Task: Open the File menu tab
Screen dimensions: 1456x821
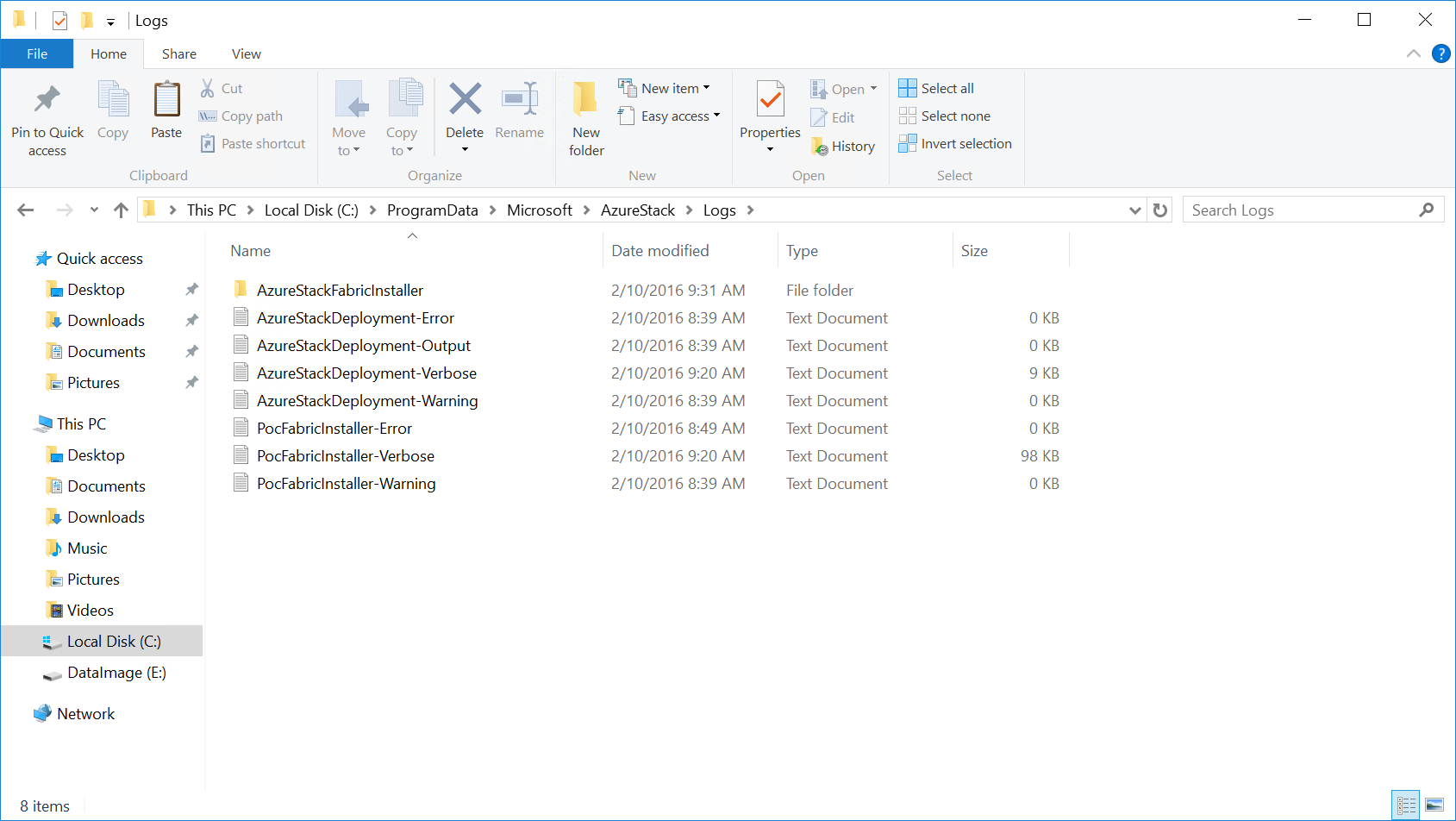Action: coord(37,53)
